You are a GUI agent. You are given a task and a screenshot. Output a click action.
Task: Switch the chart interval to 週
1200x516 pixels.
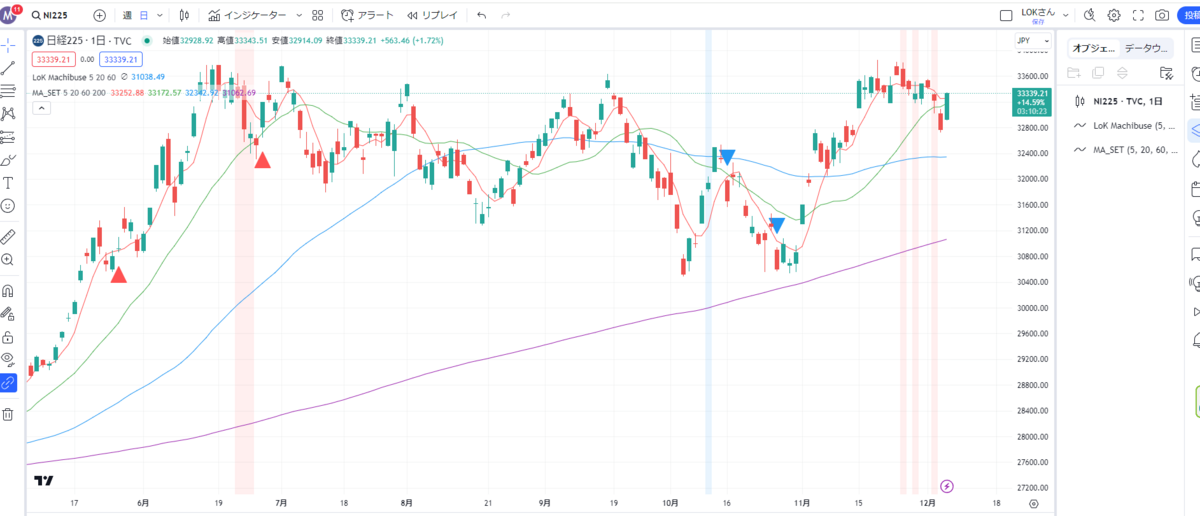coord(127,16)
